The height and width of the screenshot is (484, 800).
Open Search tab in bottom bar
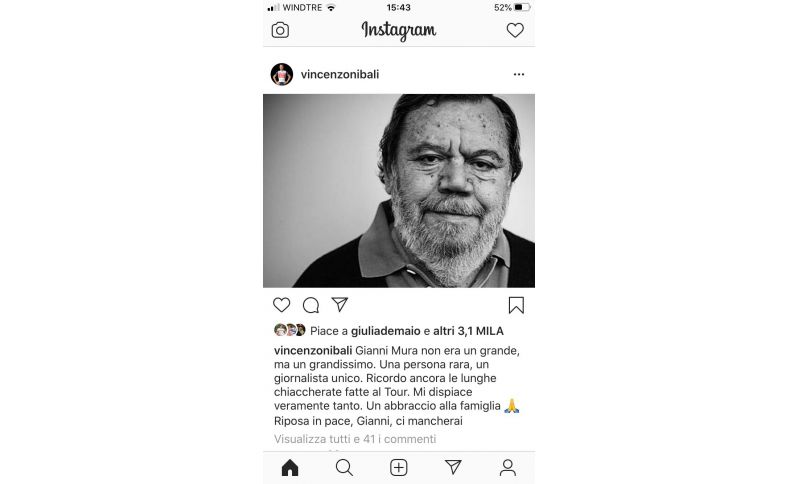344,467
